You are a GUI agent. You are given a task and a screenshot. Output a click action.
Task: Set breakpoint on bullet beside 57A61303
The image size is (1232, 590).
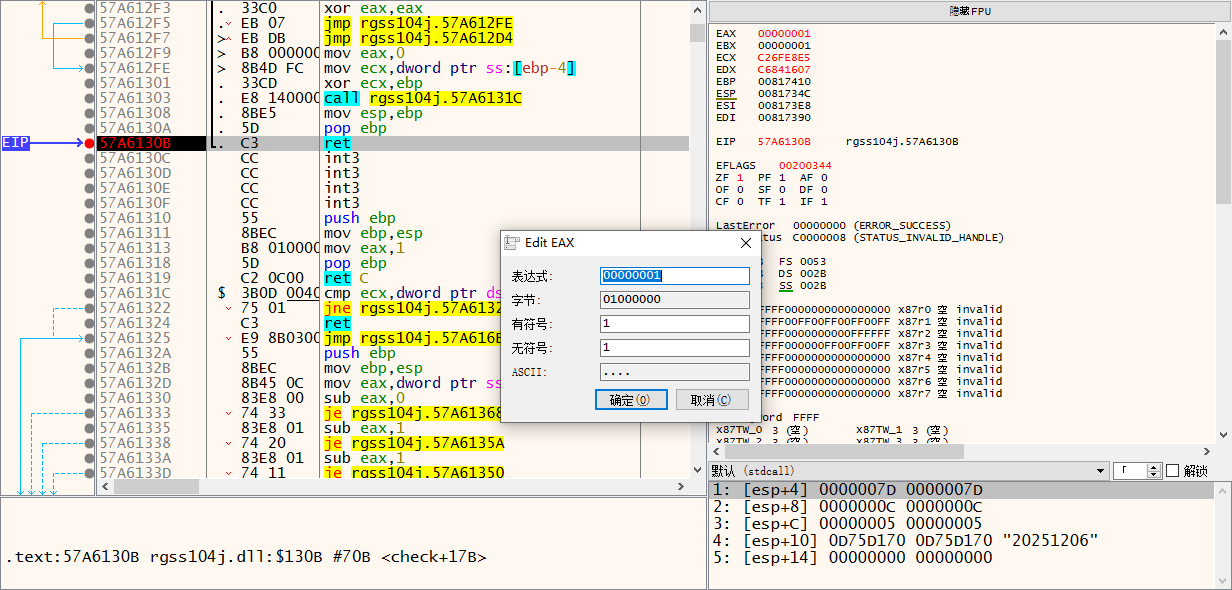(x=90, y=98)
